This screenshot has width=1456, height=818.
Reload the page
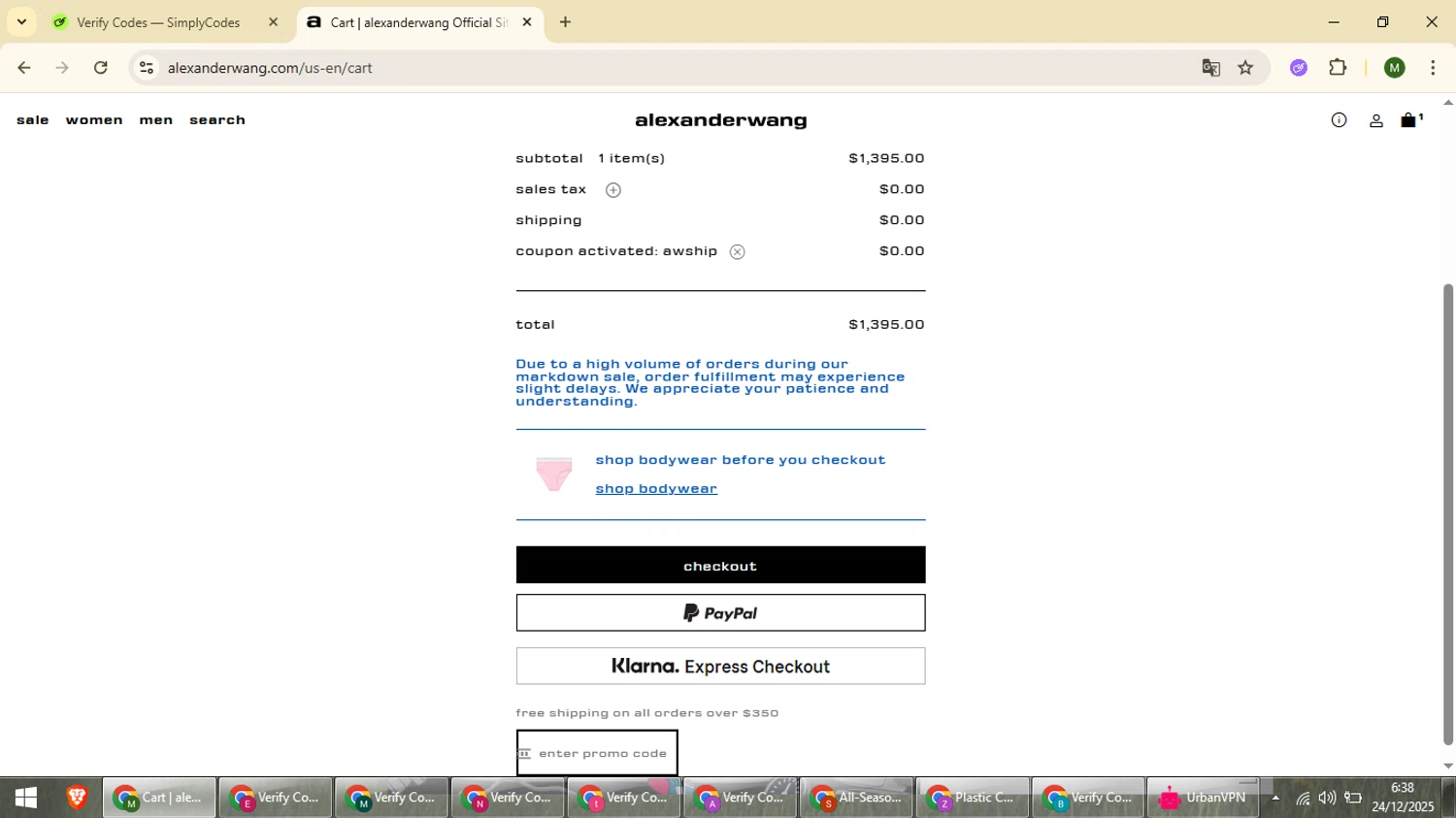point(101,68)
